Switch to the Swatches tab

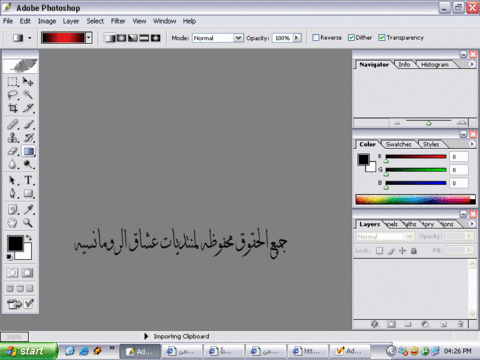[x=398, y=144]
